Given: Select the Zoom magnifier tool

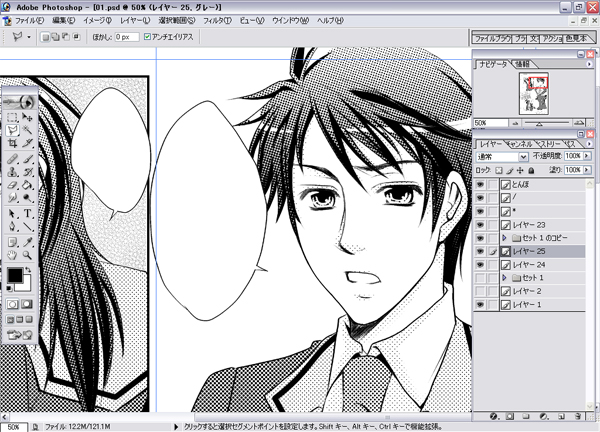Looking at the screenshot, I should 27,255.
